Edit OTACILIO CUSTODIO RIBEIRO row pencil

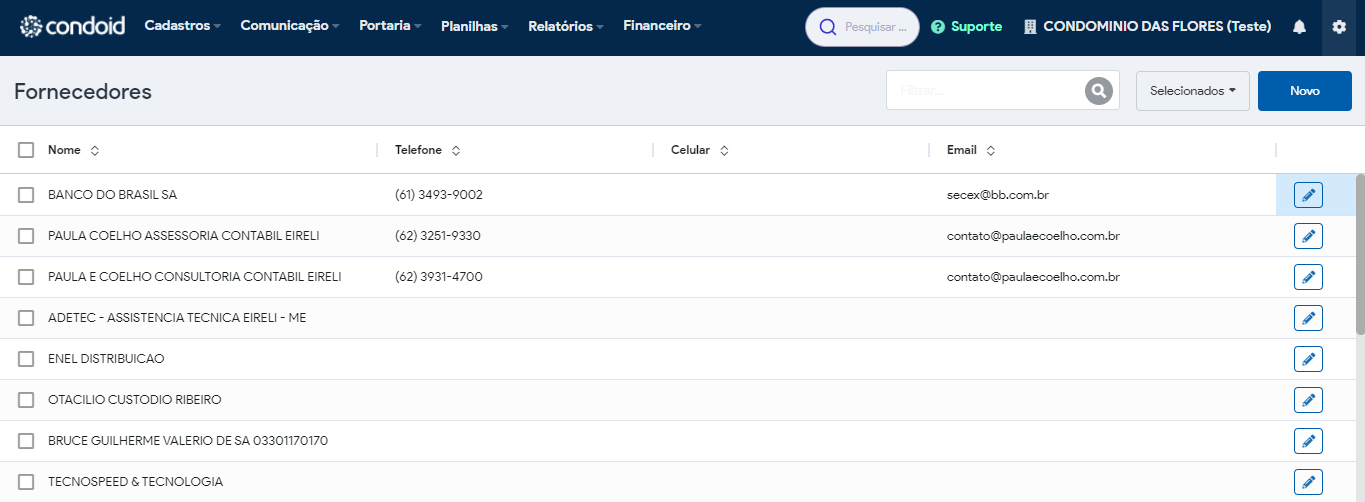tap(1308, 400)
